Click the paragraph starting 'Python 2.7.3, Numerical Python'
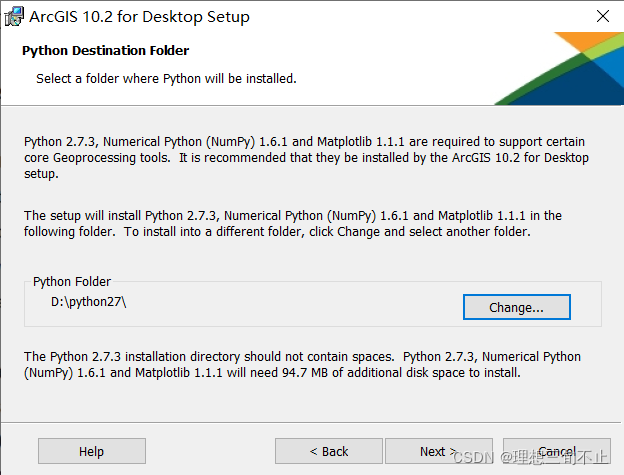This screenshot has height=475, width=624. point(306,158)
